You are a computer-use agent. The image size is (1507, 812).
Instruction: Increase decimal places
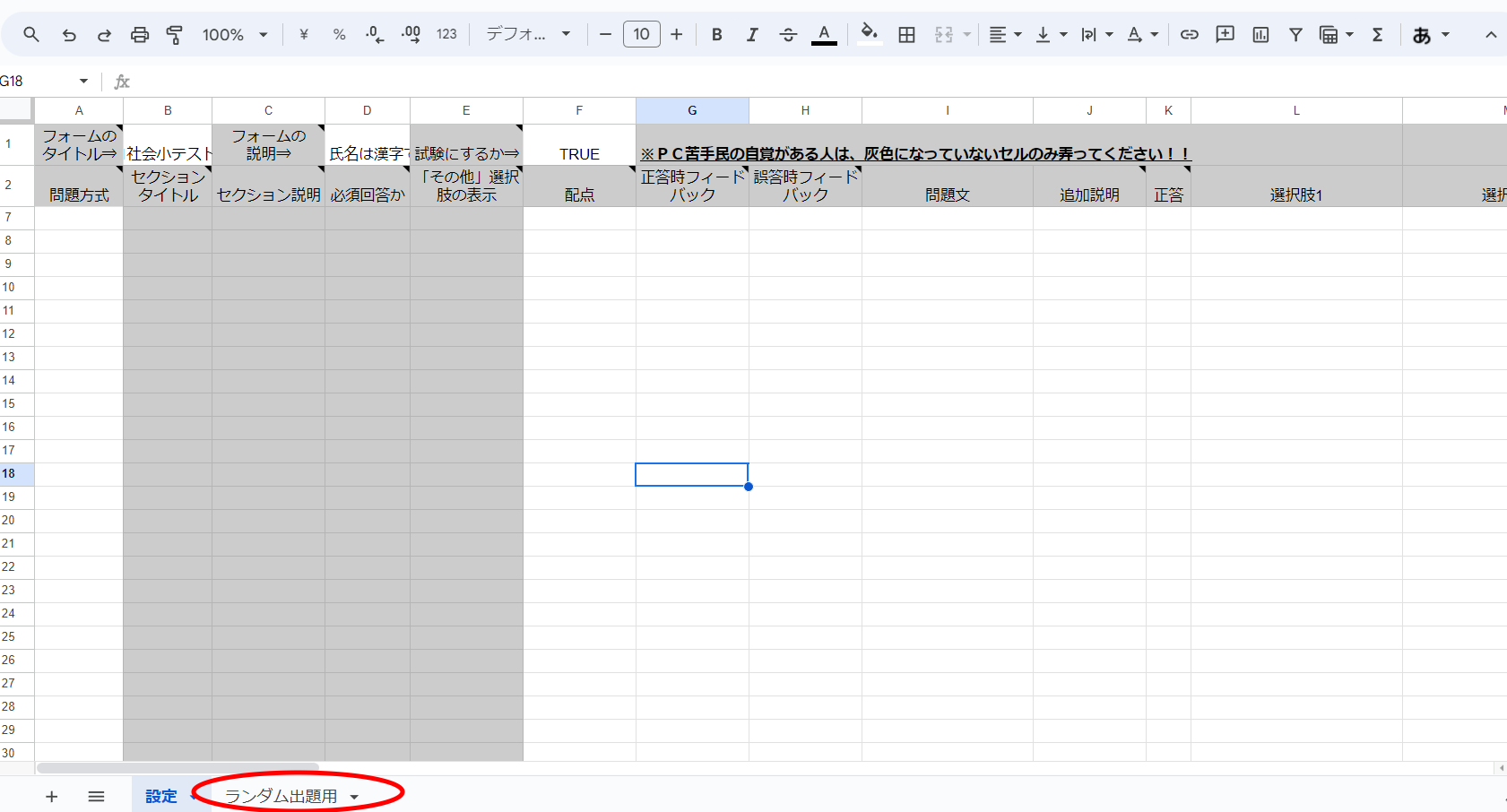[x=411, y=34]
